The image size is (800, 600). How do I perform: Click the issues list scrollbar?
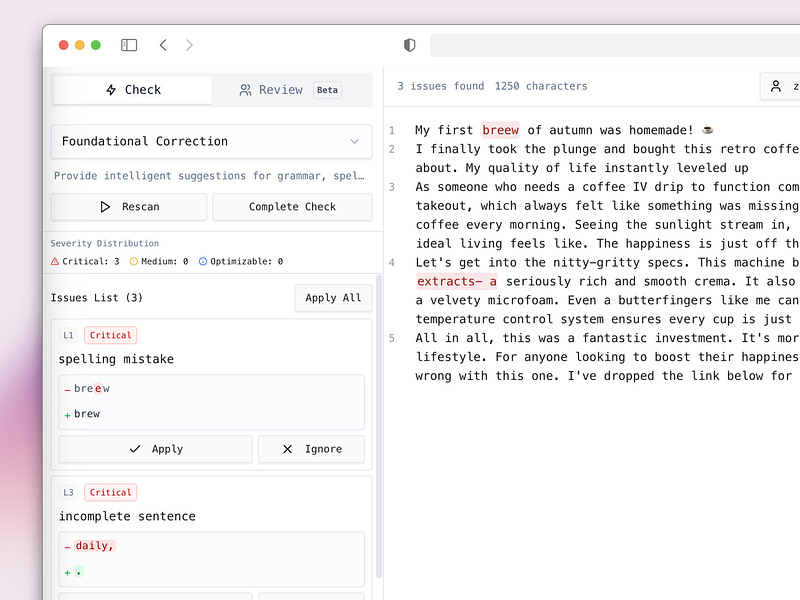point(379,426)
